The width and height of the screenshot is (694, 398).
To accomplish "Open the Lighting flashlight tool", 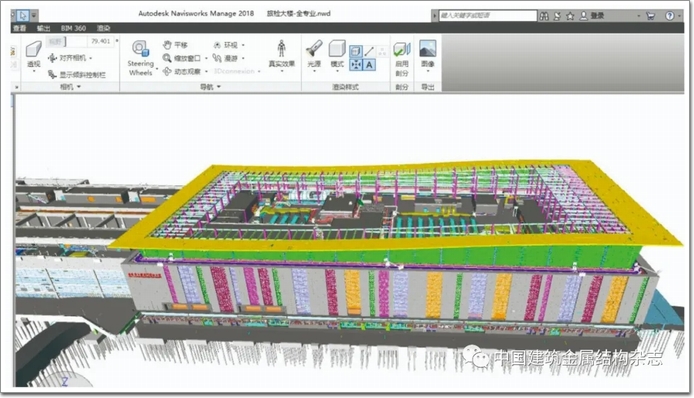I will click(x=314, y=54).
